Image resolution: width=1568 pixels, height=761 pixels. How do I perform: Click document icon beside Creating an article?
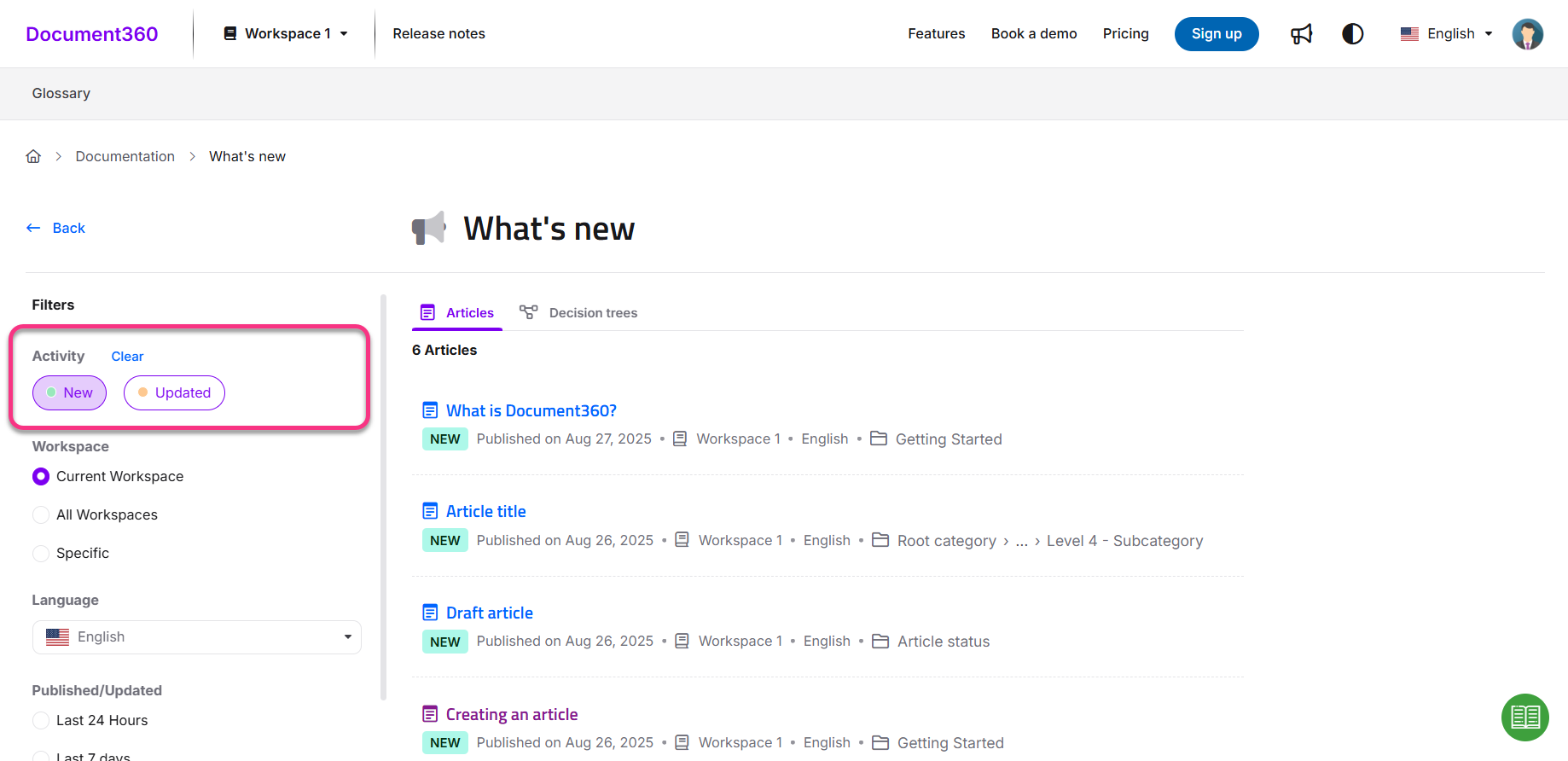430,714
